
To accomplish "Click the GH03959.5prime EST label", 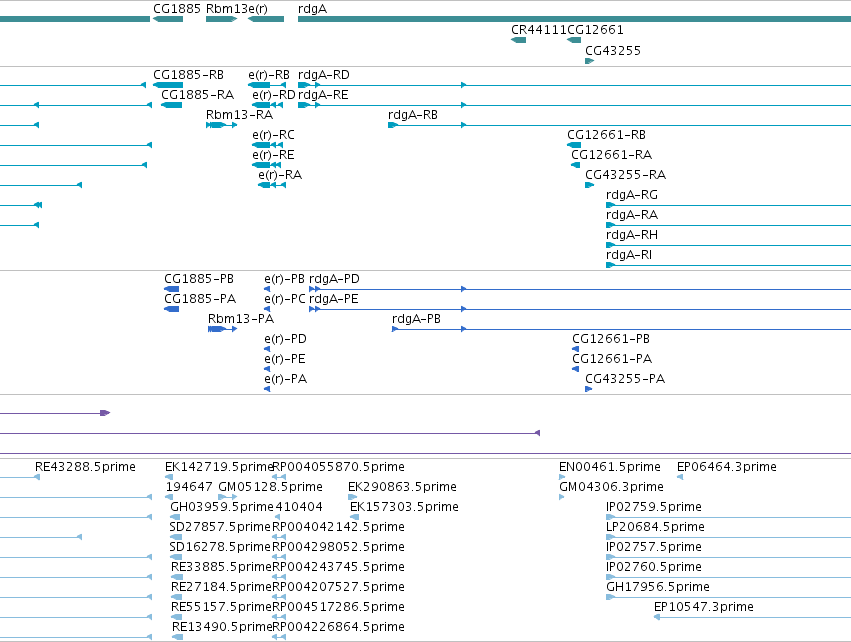I will pyautogui.click(x=221, y=507).
